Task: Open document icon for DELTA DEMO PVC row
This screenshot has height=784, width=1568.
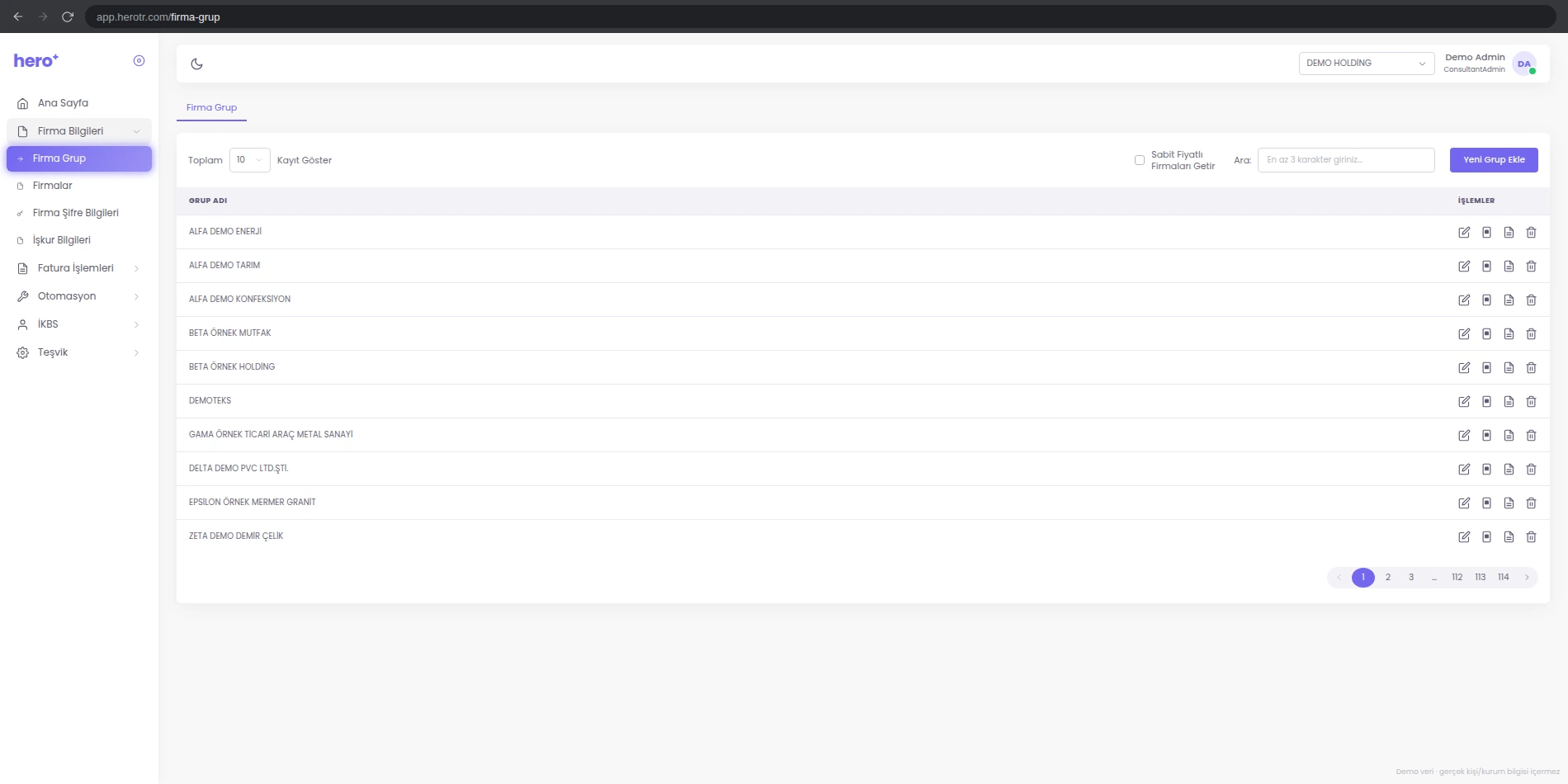Action: (1509, 470)
